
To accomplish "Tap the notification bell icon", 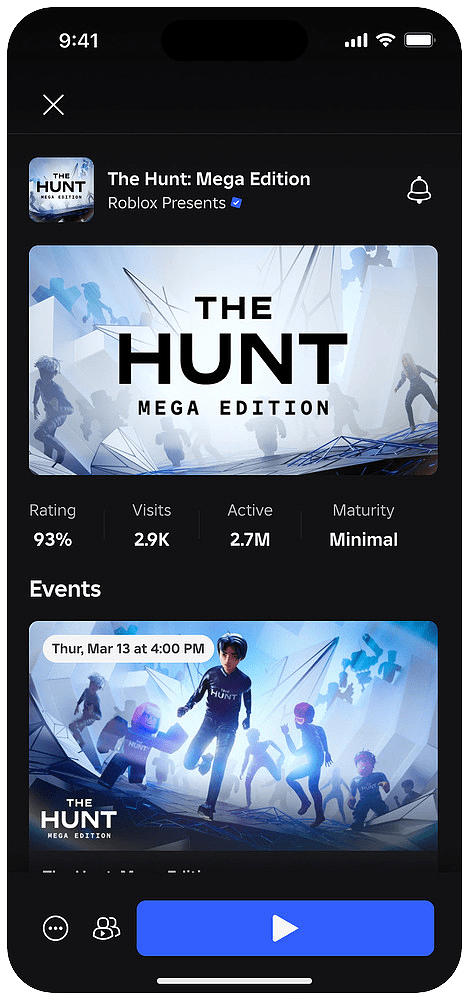I will (x=419, y=190).
